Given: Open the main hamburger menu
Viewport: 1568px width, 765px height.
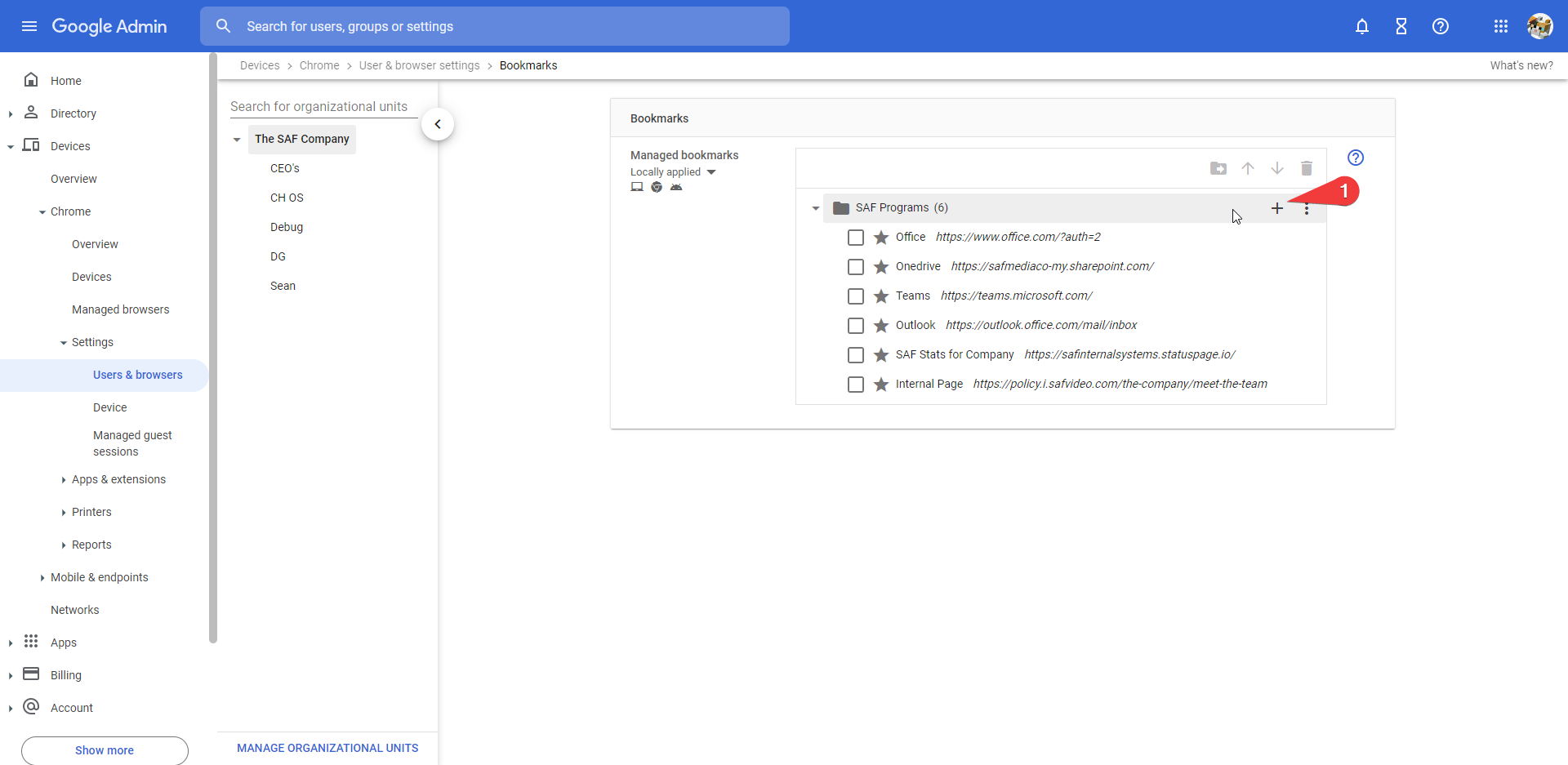Looking at the screenshot, I should click(29, 26).
